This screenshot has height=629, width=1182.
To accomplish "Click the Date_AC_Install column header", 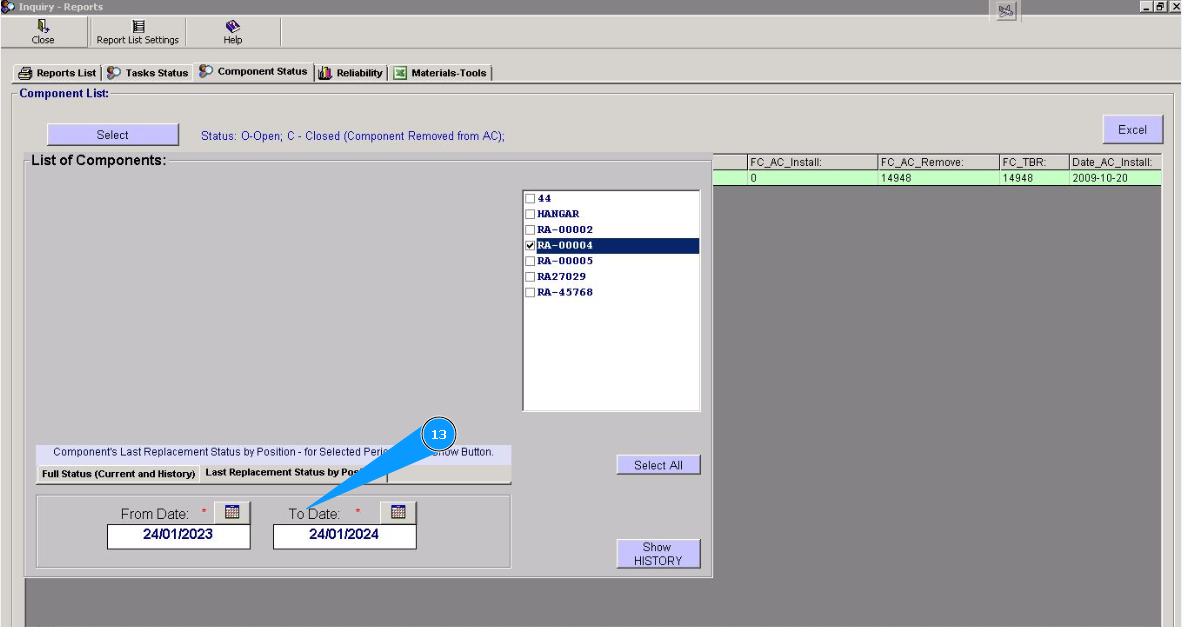I will pyautogui.click(x=1115, y=162).
